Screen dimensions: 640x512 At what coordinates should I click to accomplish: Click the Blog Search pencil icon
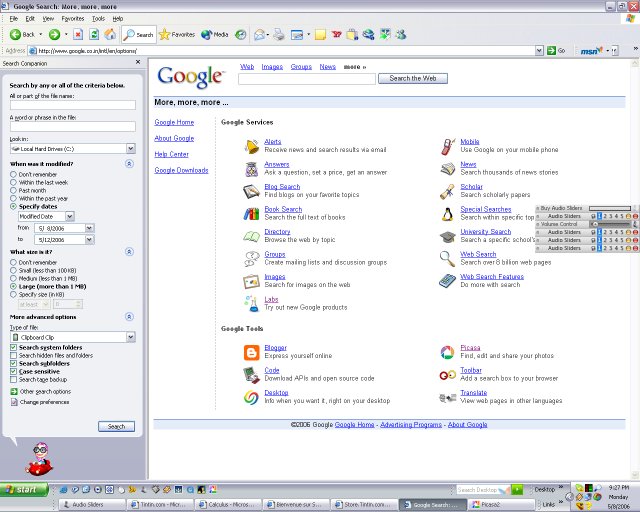(x=251, y=191)
